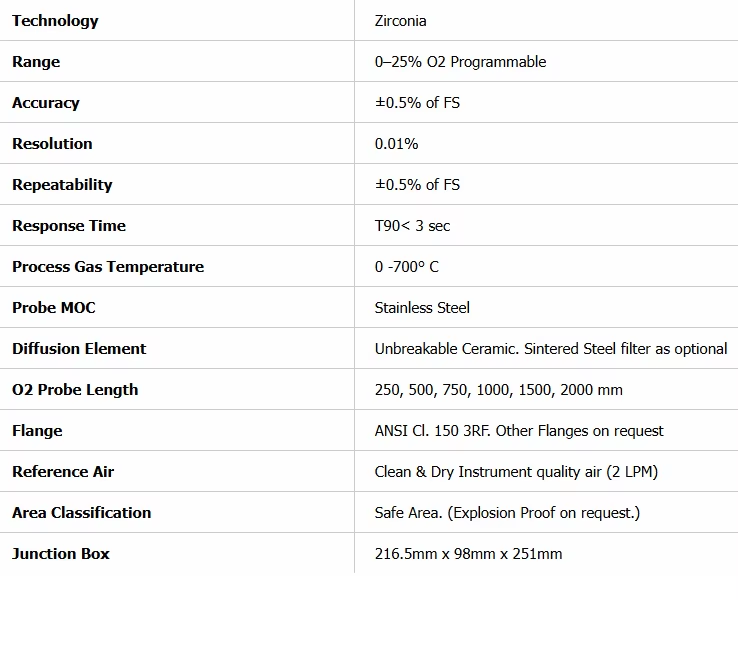Select the T90< 3 sec value
The height and width of the screenshot is (653, 738).
(x=412, y=226)
